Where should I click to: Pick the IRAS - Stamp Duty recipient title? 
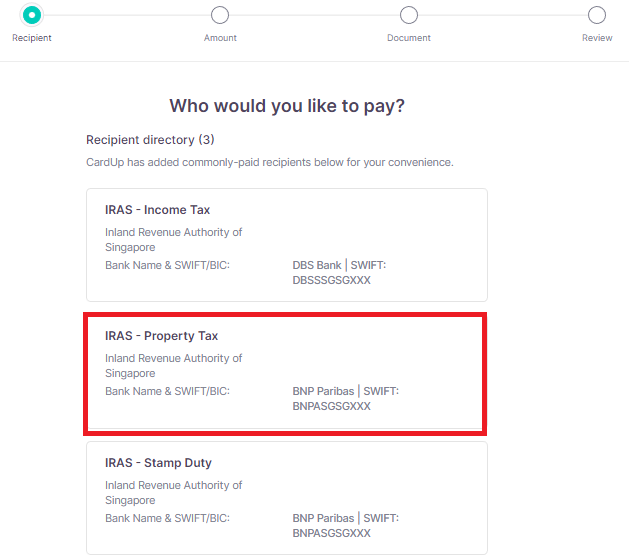click(x=158, y=463)
